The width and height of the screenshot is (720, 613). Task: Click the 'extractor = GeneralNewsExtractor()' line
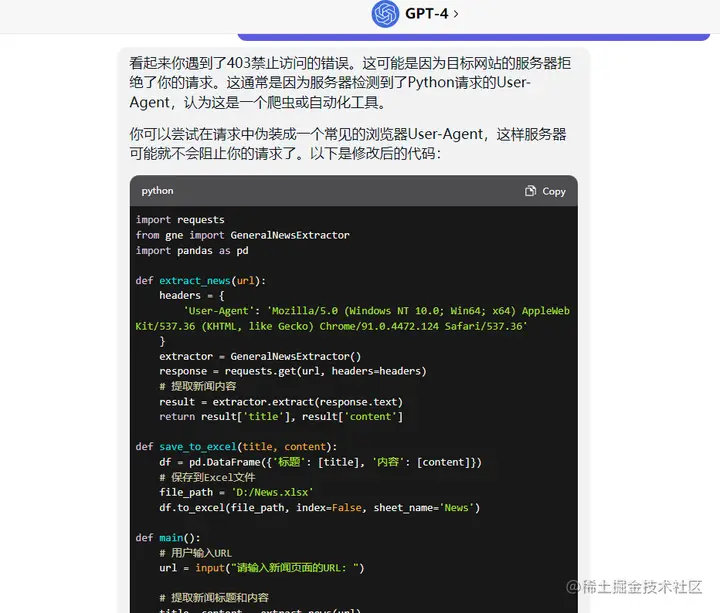[260, 356]
